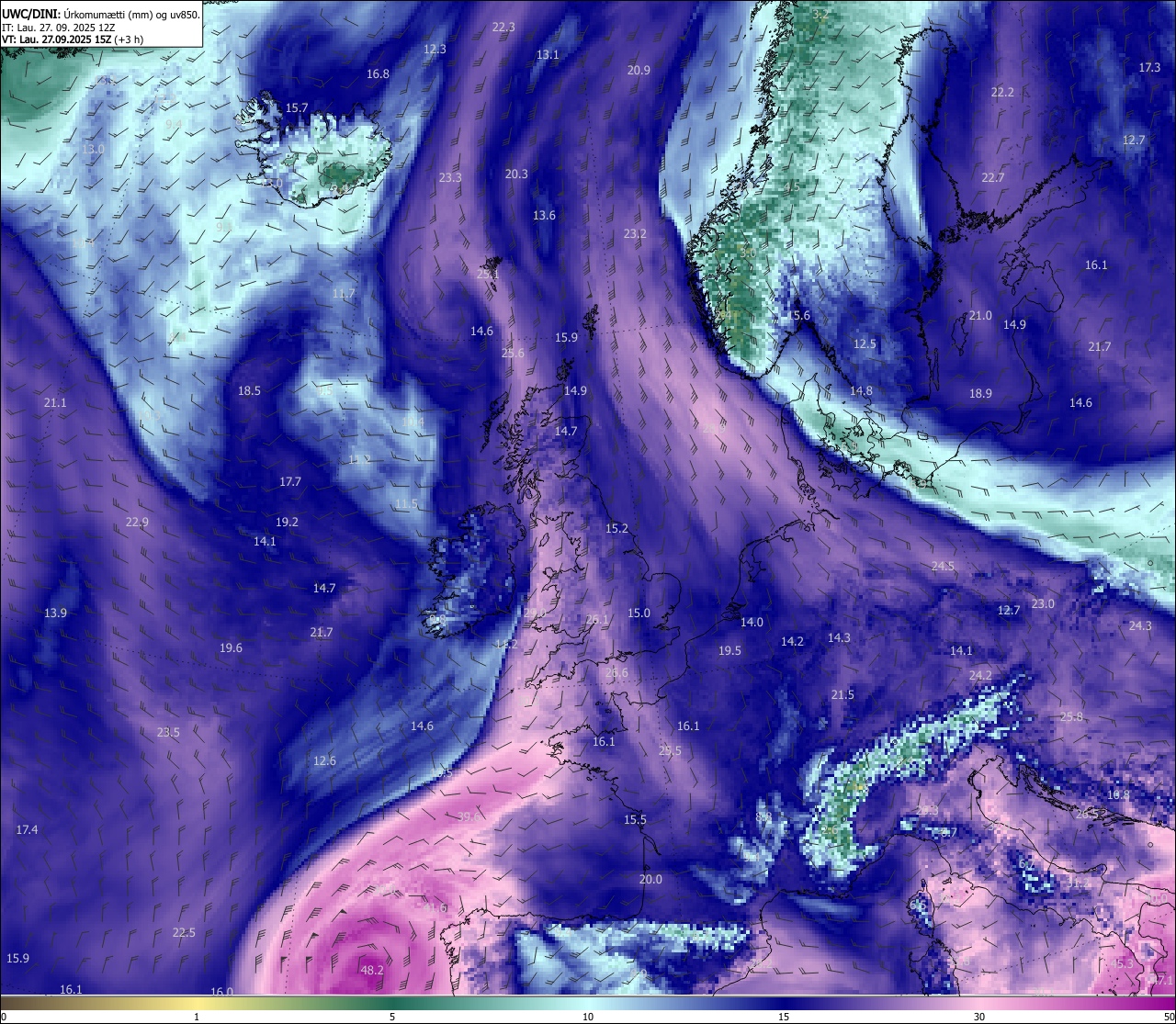The height and width of the screenshot is (1024, 1176).
Task: Click the map value 17.4
Action: click(x=27, y=830)
